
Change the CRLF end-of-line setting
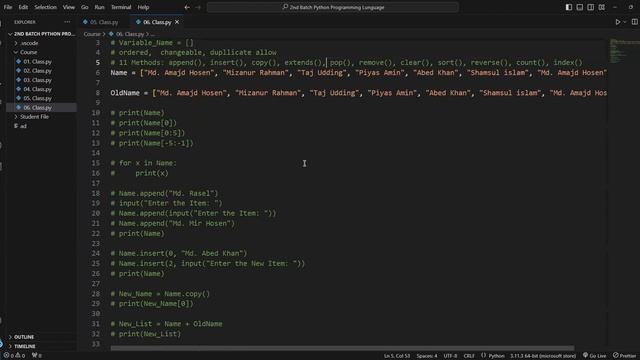pyautogui.click(x=469, y=356)
